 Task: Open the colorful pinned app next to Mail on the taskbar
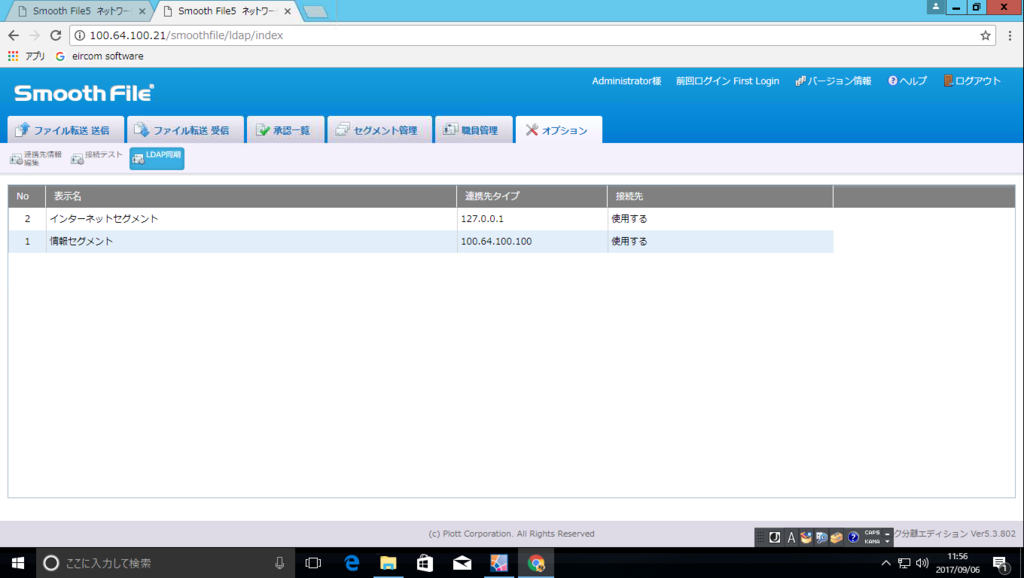[x=499, y=562]
